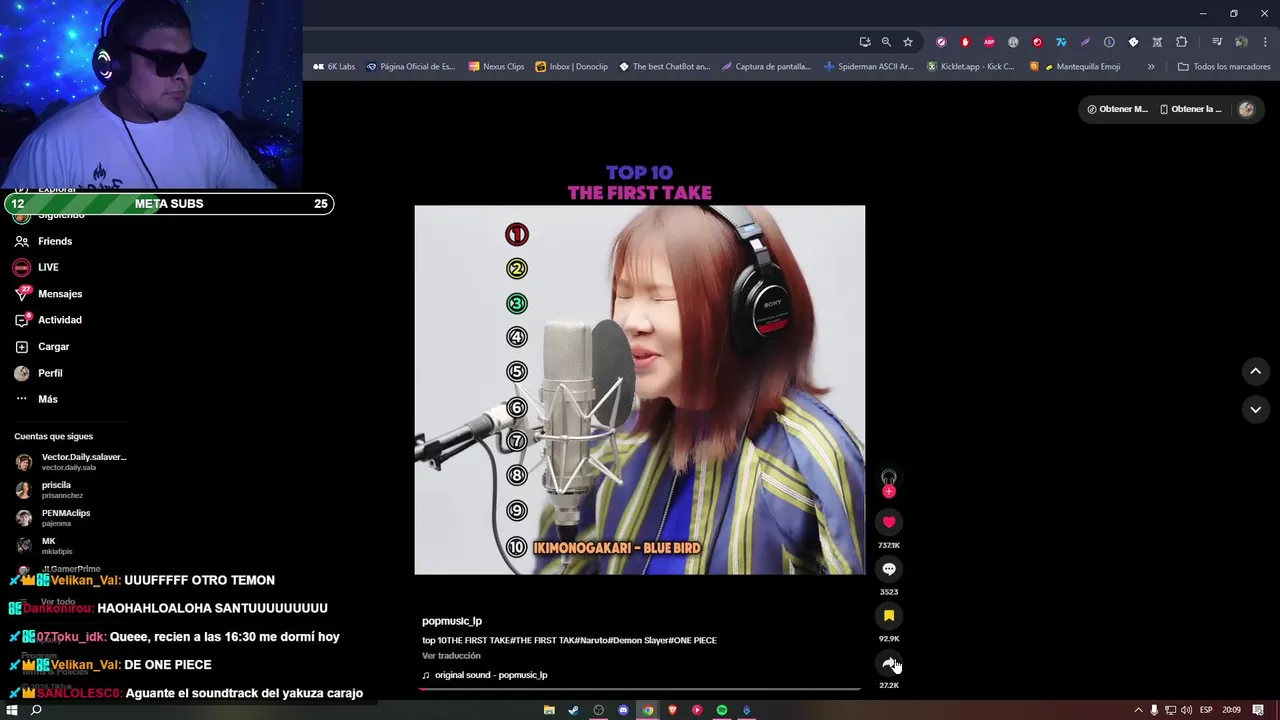Open Página Oficial de Es... bookmark

[x=410, y=67]
